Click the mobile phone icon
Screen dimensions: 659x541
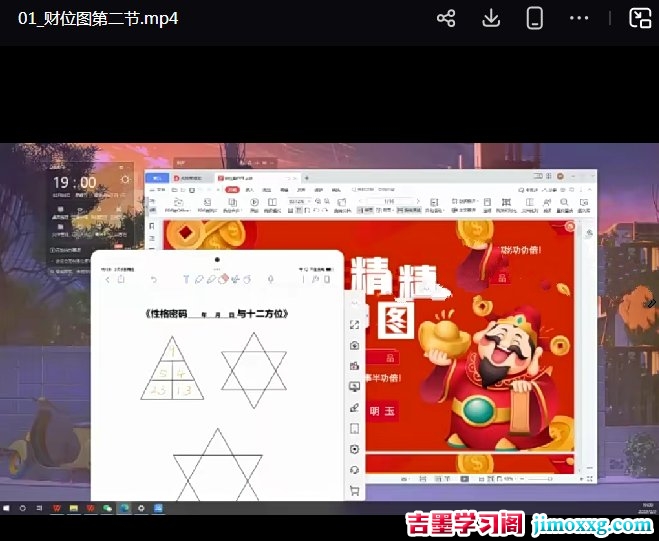(535, 18)
